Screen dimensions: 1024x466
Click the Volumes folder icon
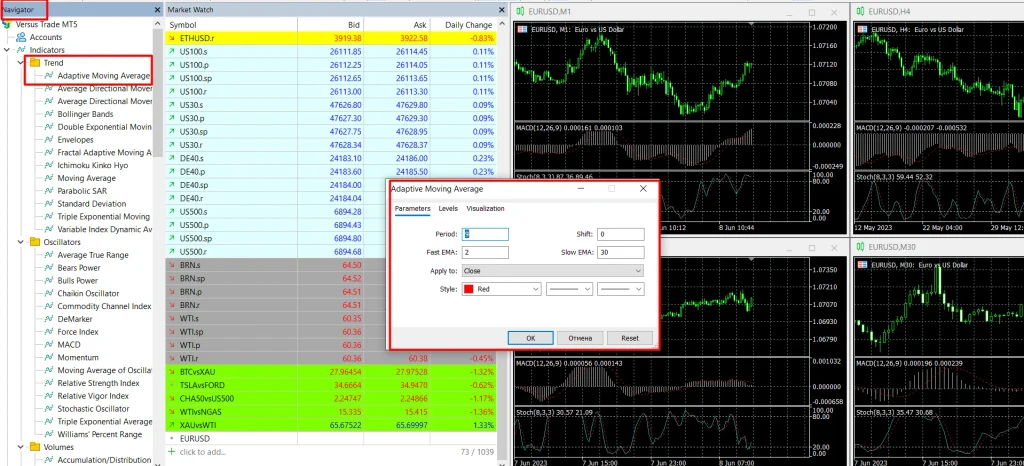(x=35, y=447)
